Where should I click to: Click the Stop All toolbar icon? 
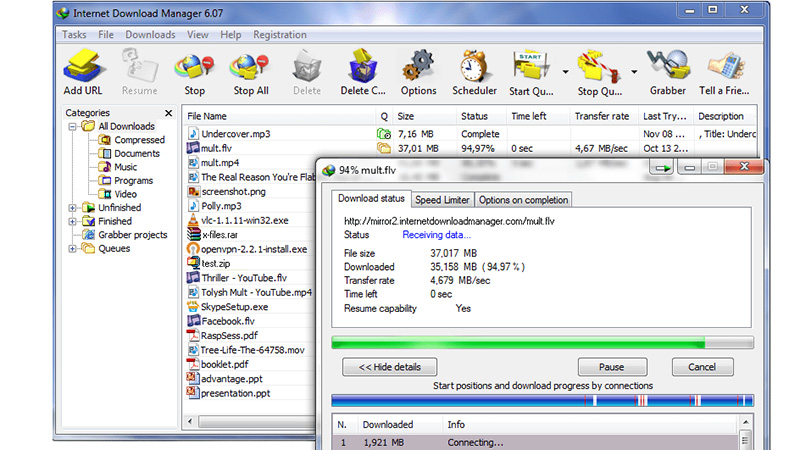(250, 70)
